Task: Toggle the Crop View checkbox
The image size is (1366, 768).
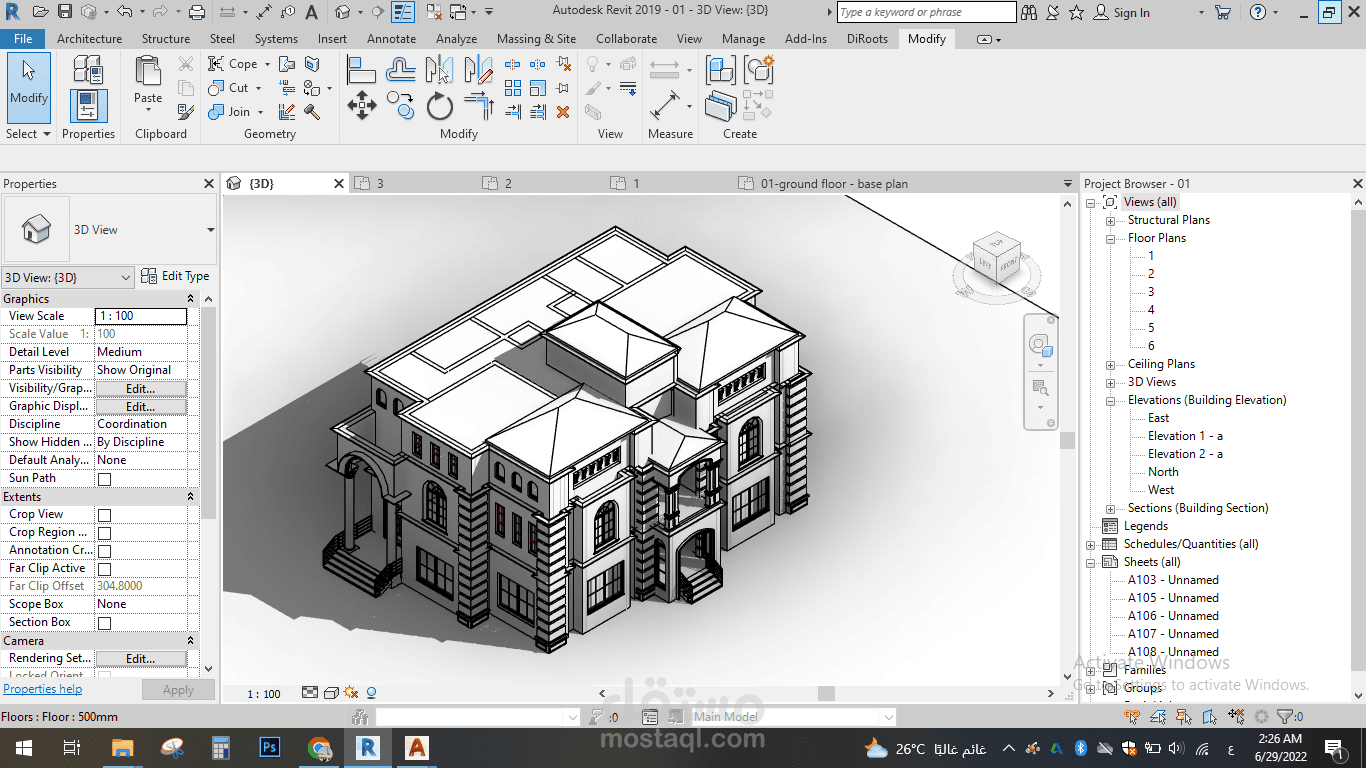Action: (x=104, y=515)
